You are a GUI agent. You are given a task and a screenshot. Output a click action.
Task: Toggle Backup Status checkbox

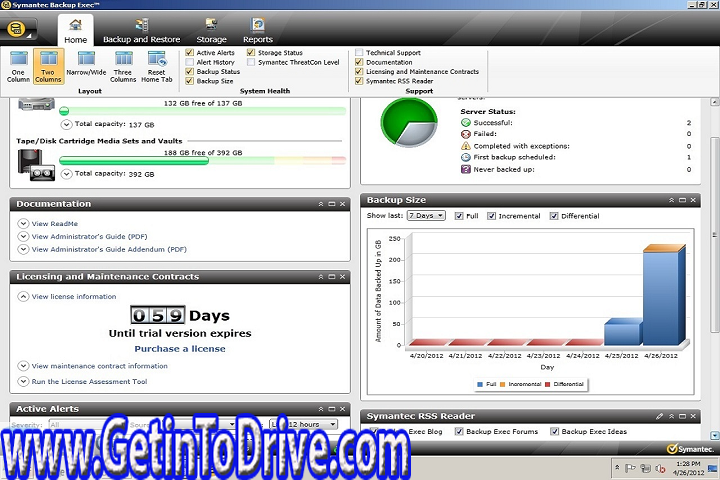click(x=189, y=71)
